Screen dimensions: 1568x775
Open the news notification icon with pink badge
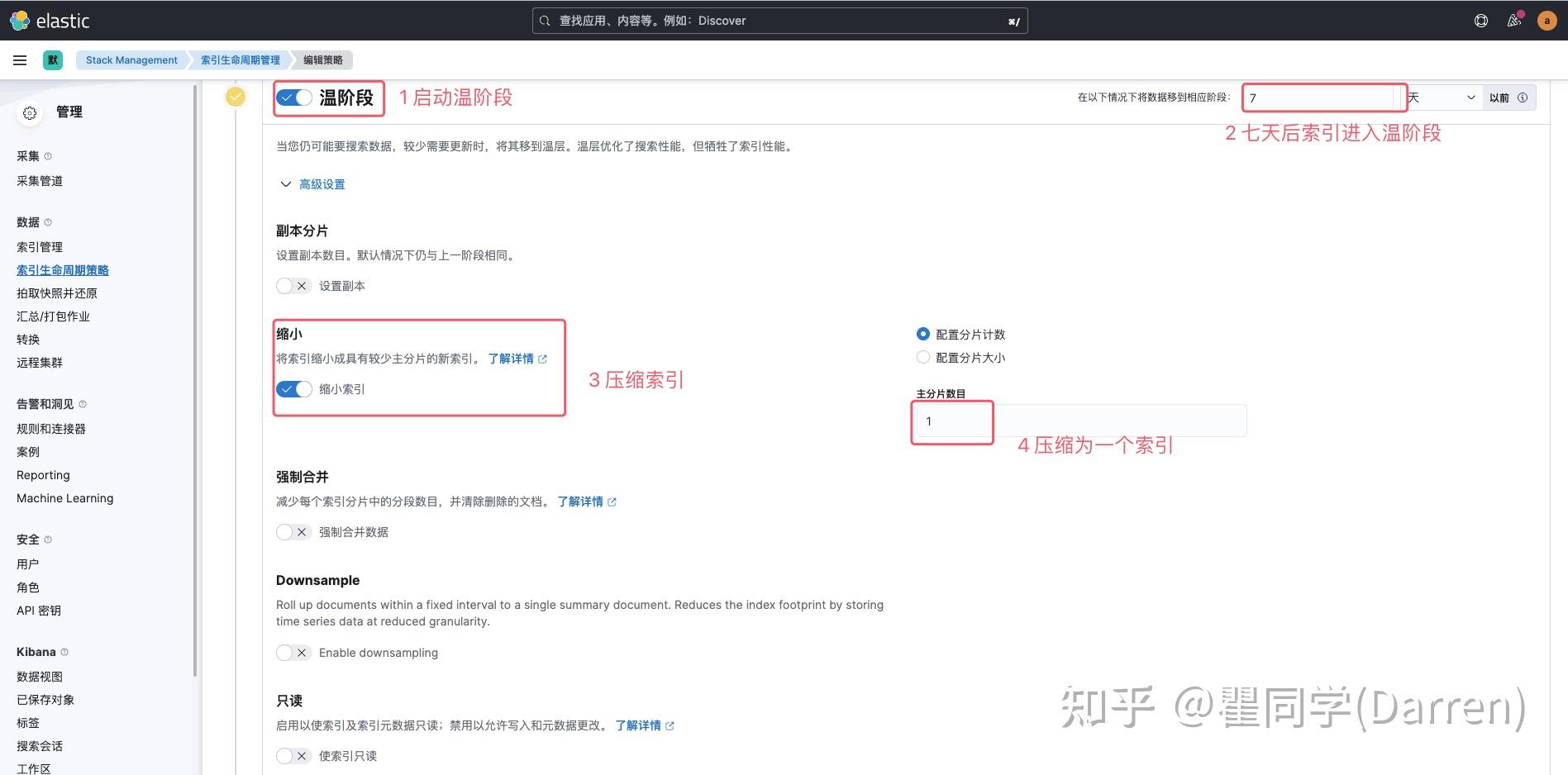(x=1513, y=21)
